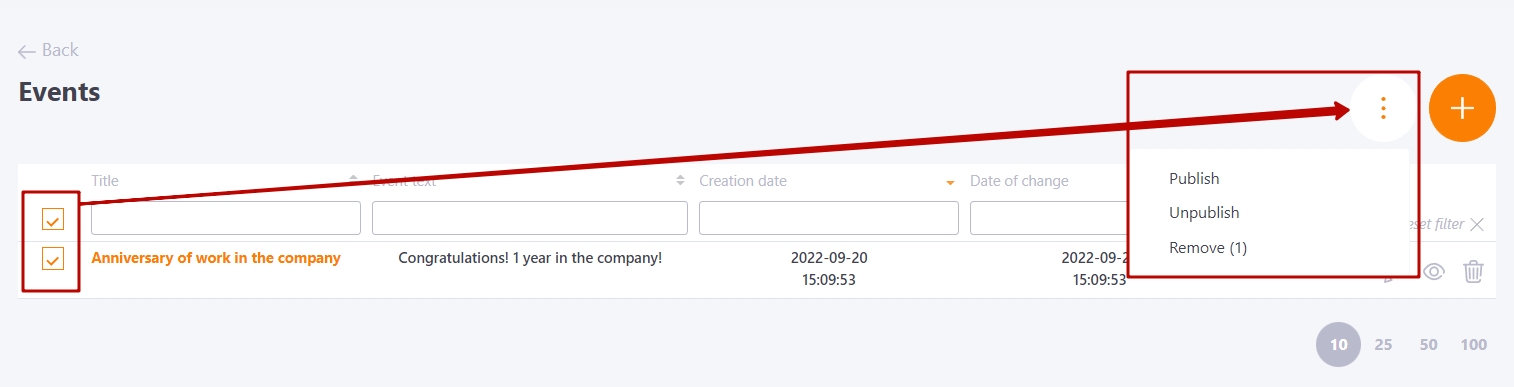Show 100 items per page

tap(1473, 344)
